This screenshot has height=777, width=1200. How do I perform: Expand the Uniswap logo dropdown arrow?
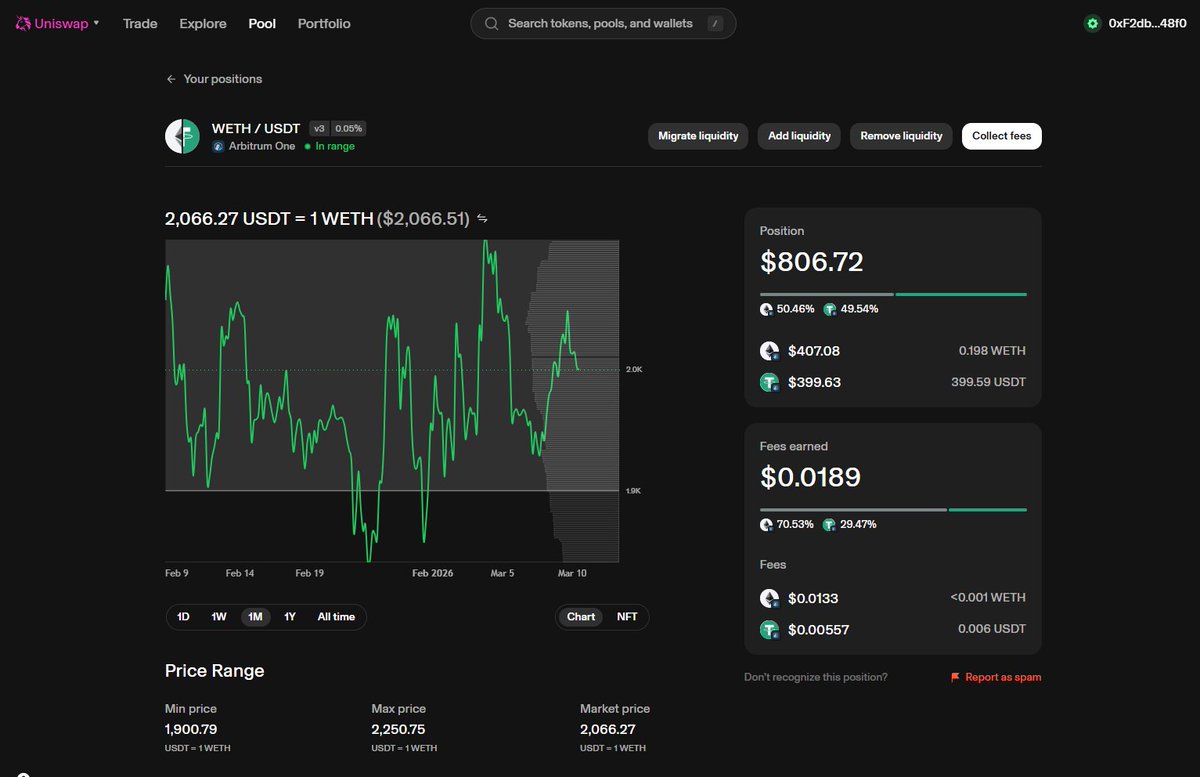coord(96,23)
